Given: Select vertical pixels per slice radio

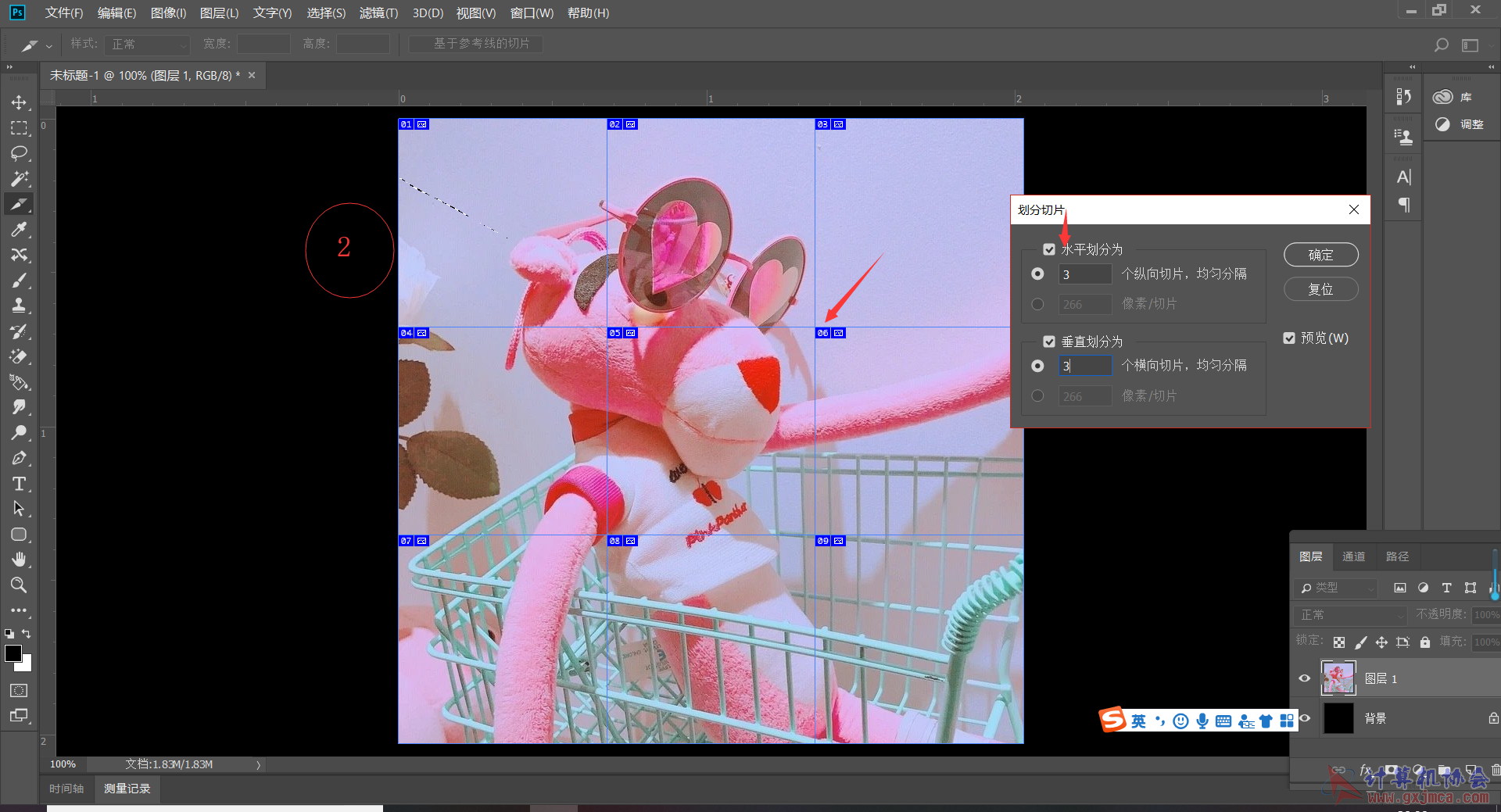Looking at the screenshot, I should [x=1037, y=396].
